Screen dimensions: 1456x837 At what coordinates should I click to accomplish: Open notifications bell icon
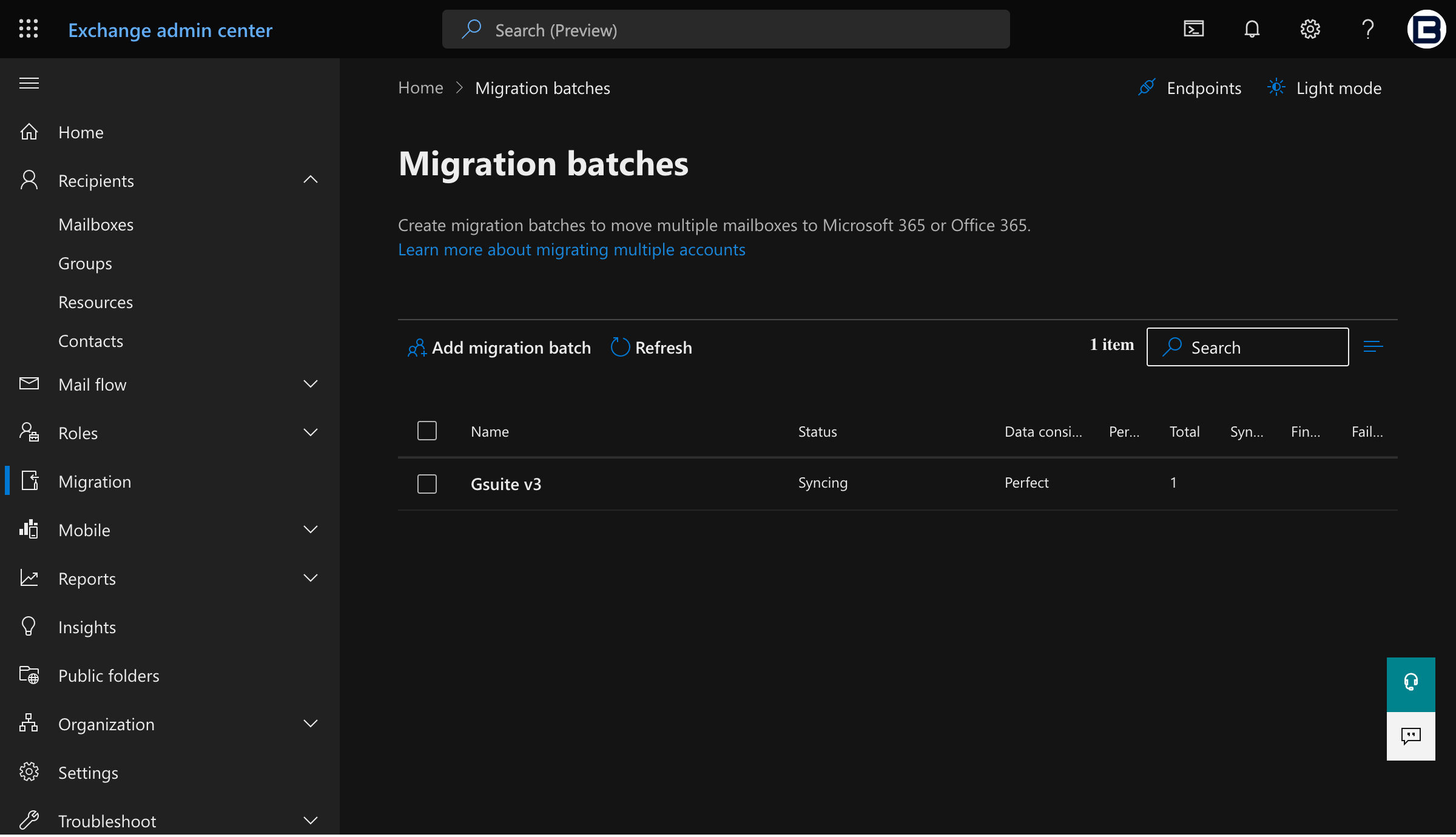click(1252, 29)
